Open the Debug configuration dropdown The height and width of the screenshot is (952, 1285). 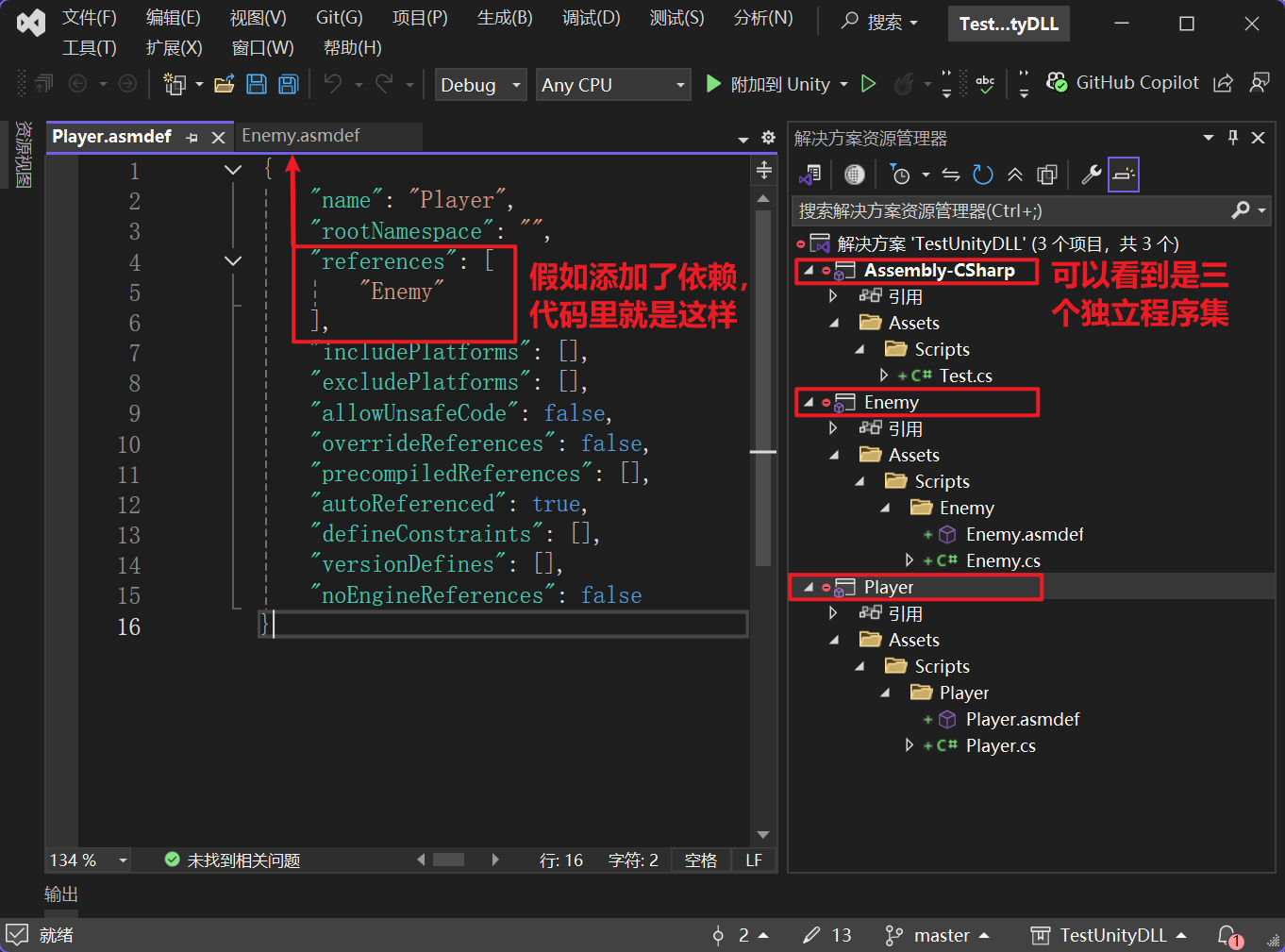coord(480,85)
